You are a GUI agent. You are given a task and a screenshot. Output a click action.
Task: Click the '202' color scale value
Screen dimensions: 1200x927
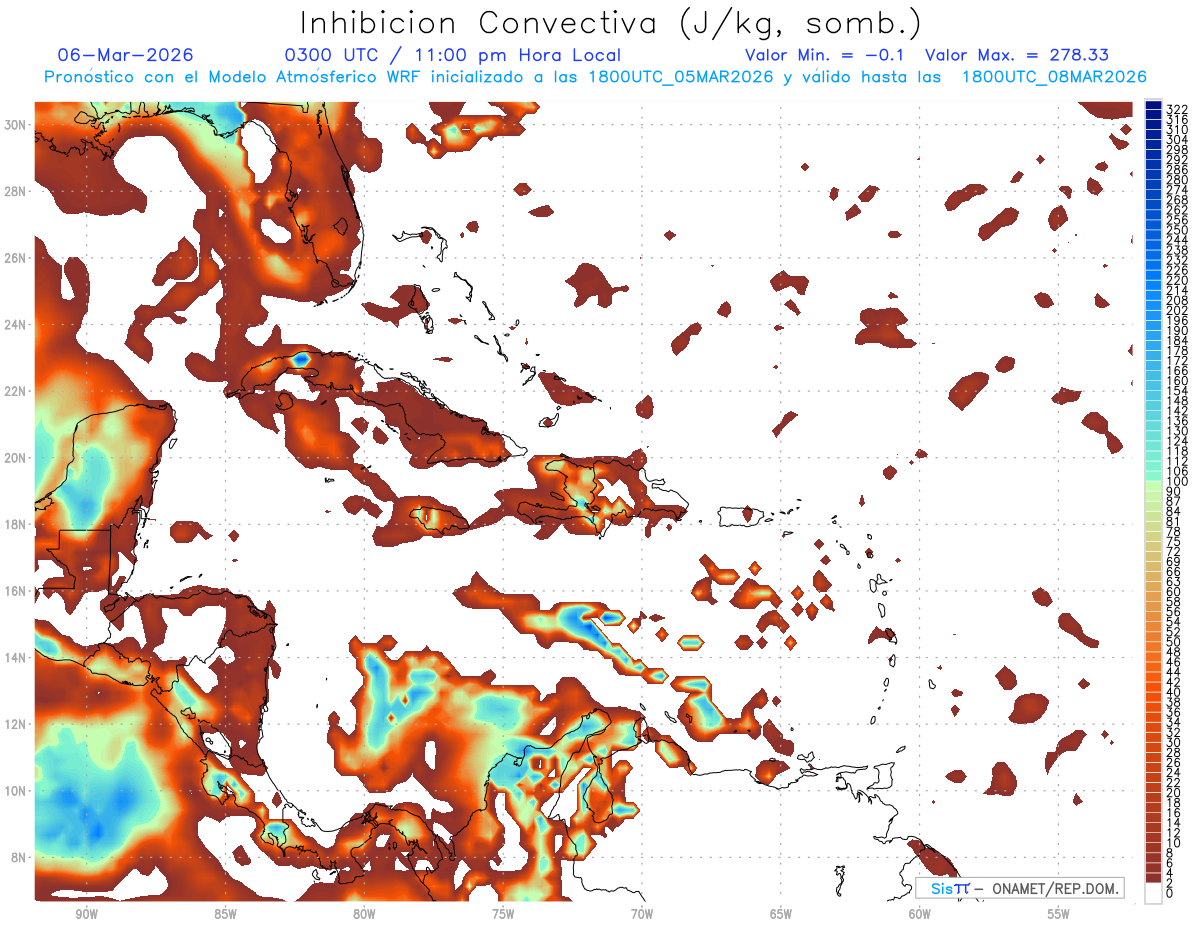click(1177, 311)
